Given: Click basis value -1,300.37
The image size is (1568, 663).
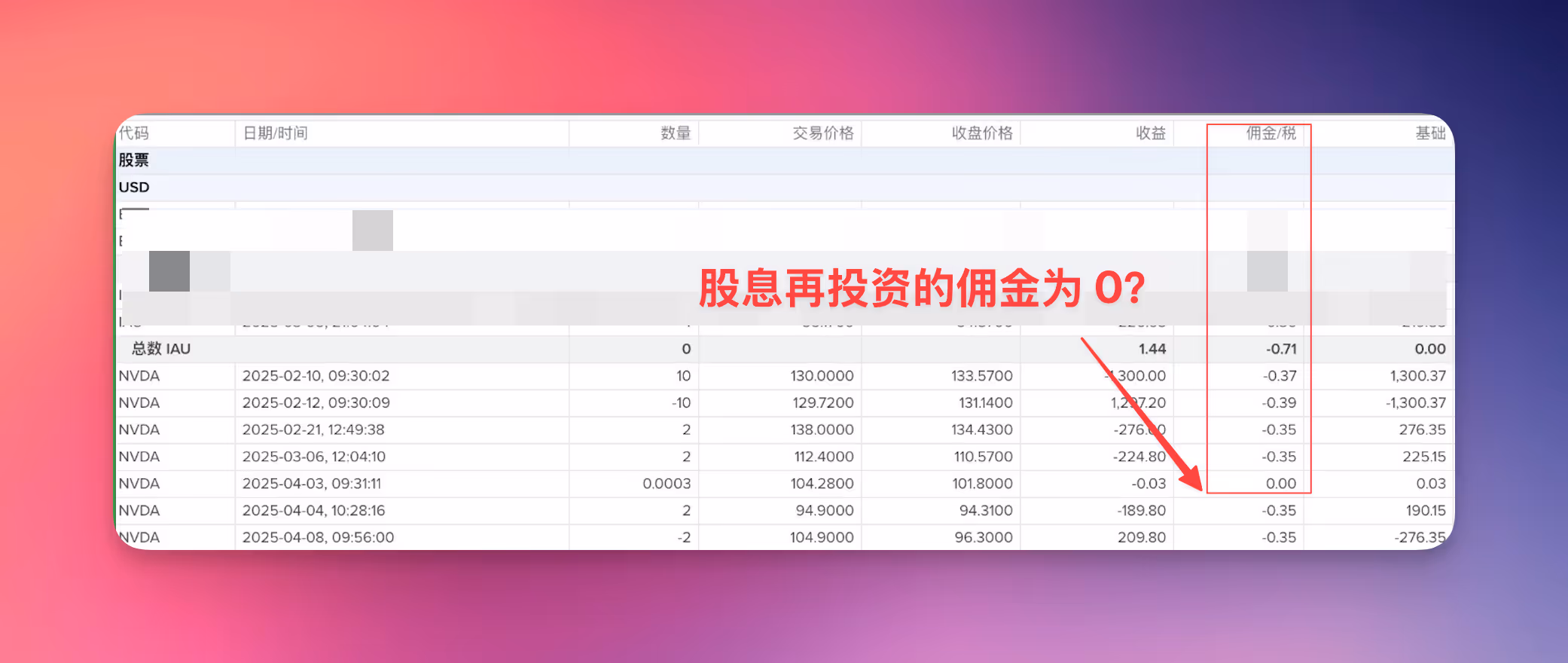Looking at the screenshot, I should 1416,403.
